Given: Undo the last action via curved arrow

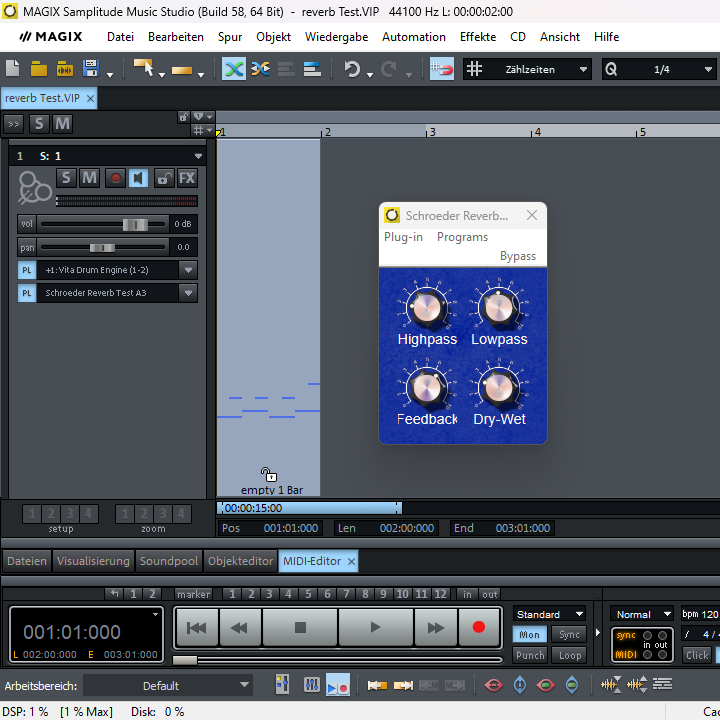Looking at the screenshot, I should tap(352, 69).
